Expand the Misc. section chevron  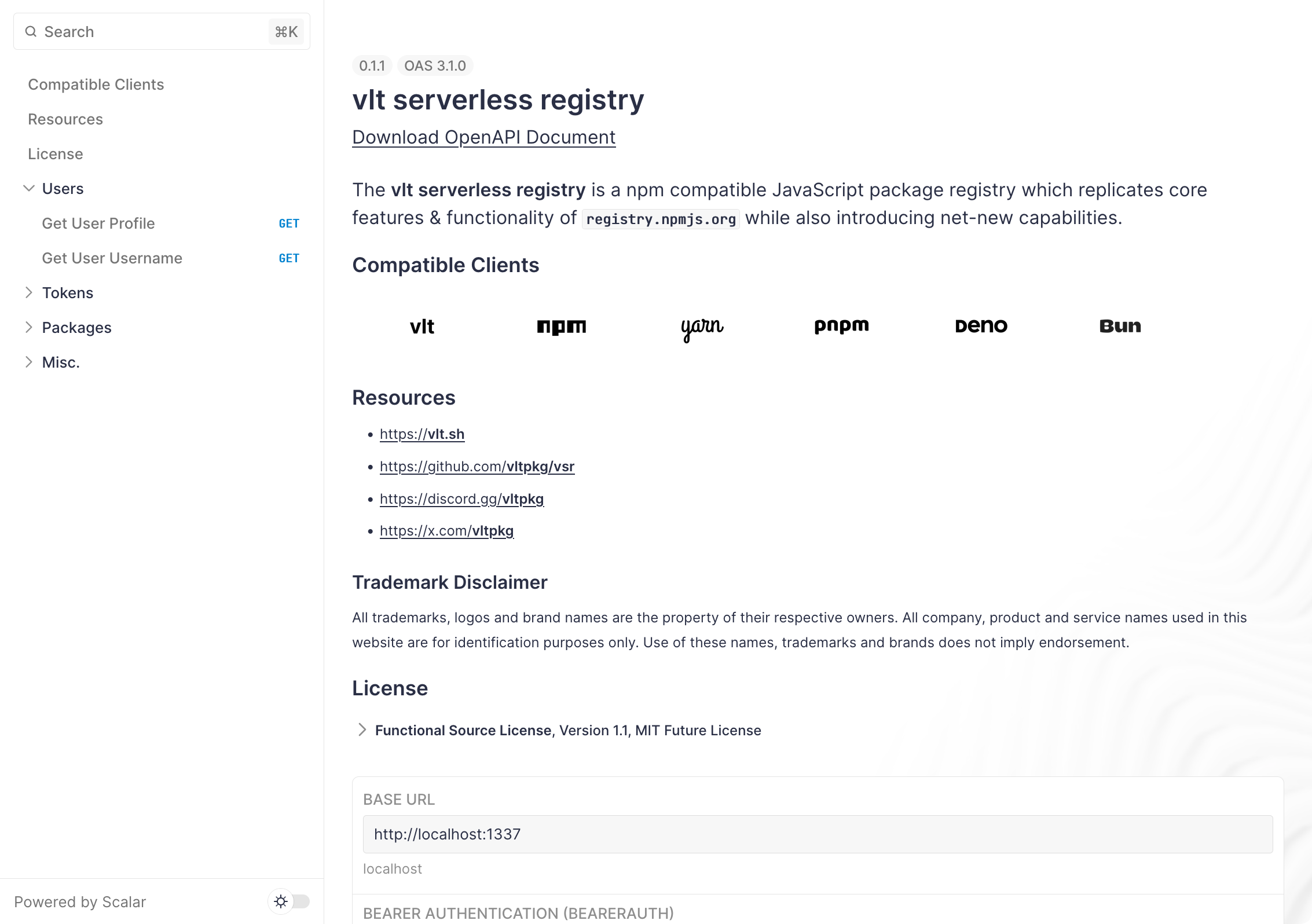pos(29,362)
